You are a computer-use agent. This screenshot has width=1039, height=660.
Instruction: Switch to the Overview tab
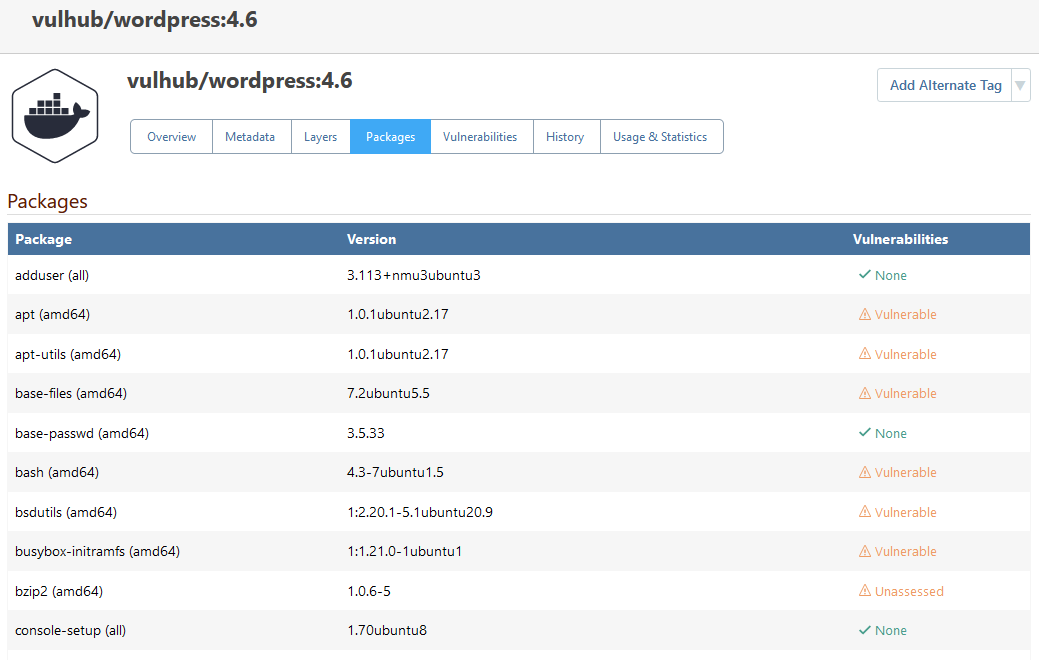tap(172, 137)
